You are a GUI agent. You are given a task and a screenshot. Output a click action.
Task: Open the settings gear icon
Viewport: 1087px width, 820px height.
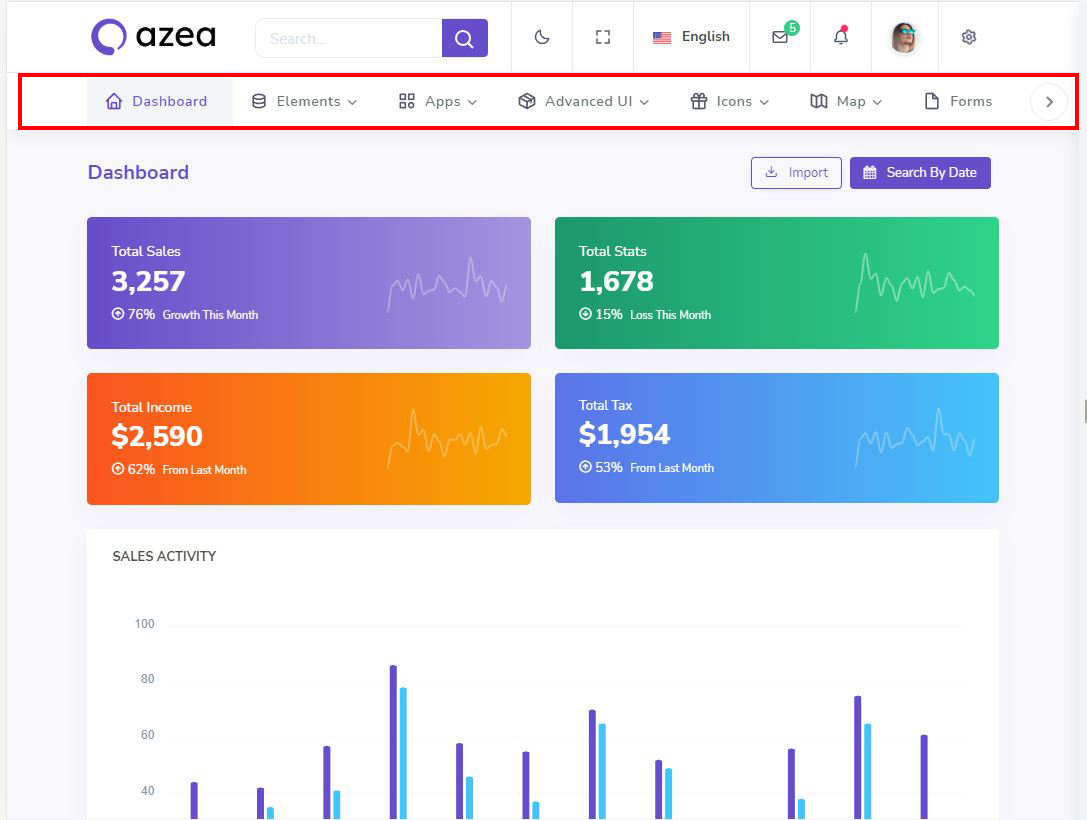click(x=968, y=37)
